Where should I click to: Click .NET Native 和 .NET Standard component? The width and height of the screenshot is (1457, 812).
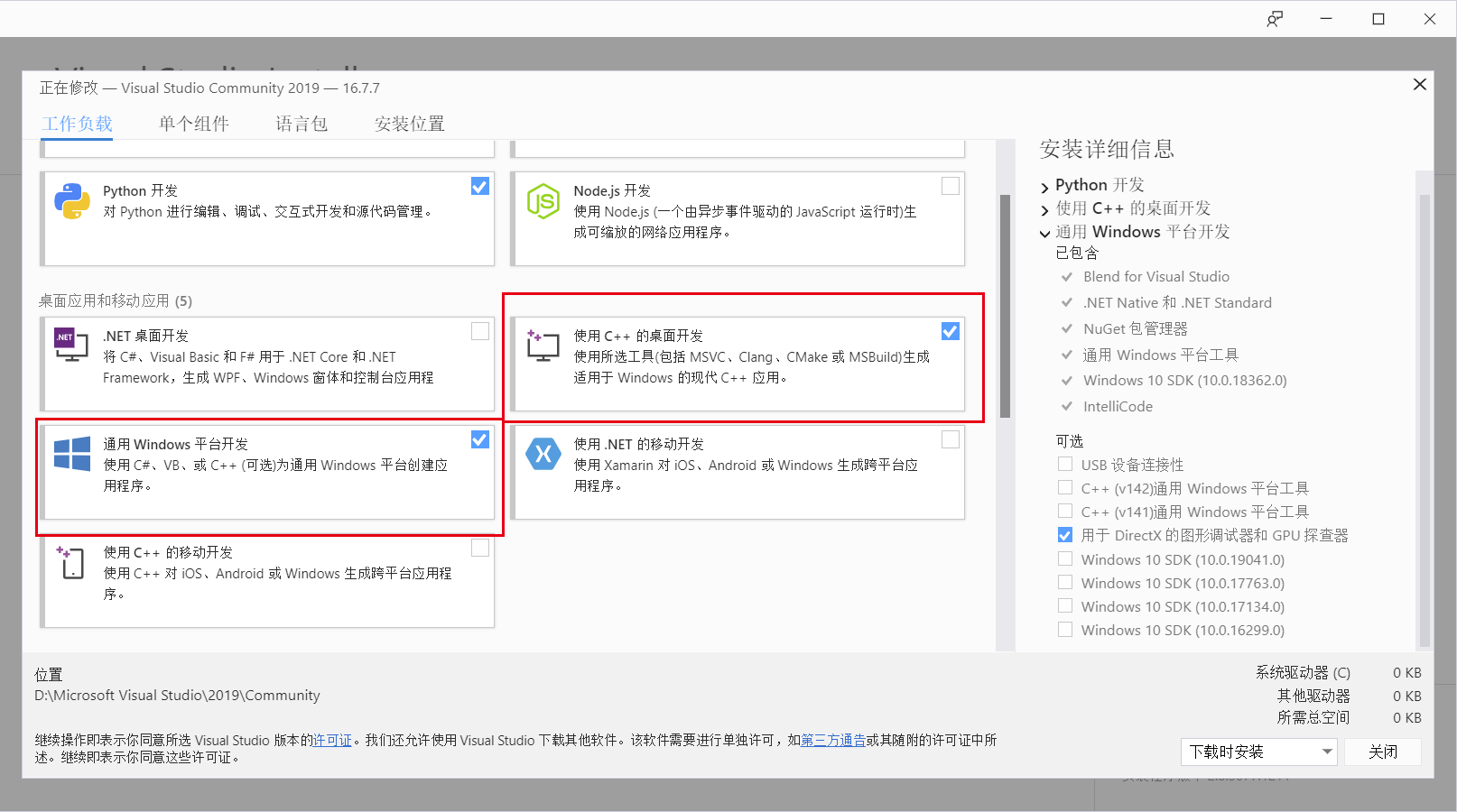1177,302
